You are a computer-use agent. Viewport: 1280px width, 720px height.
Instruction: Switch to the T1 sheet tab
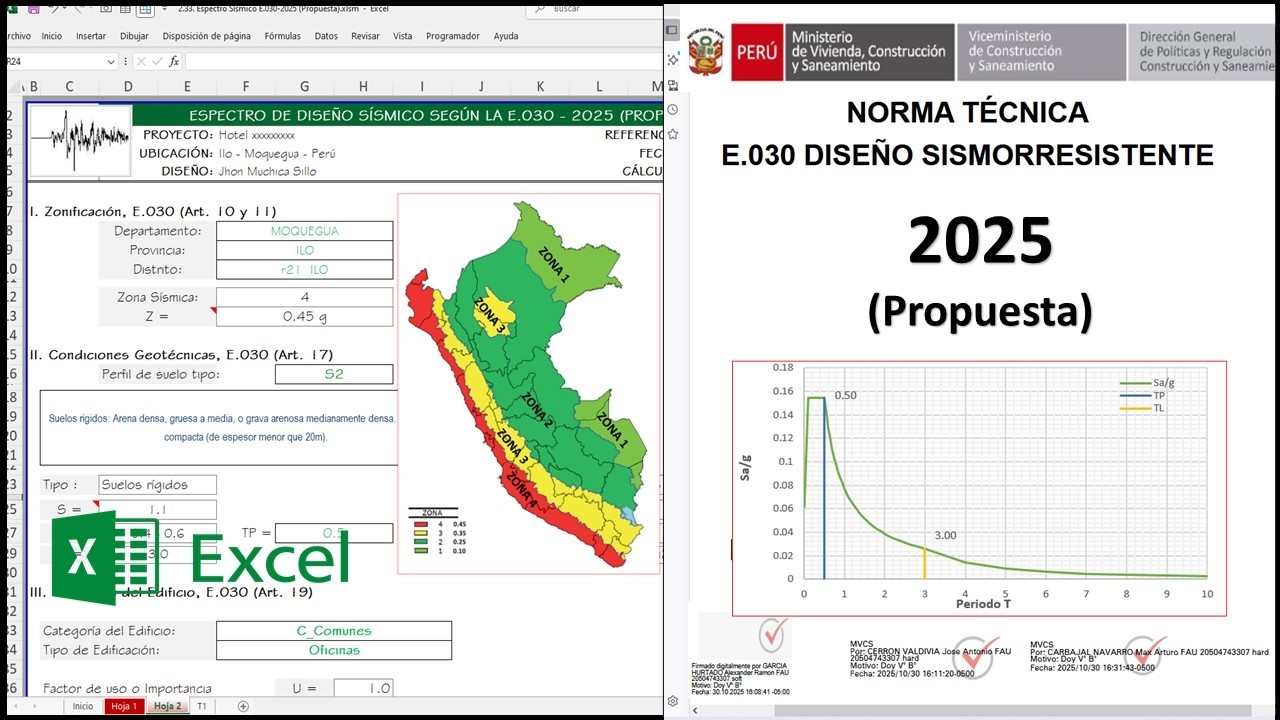click(202, 706)
